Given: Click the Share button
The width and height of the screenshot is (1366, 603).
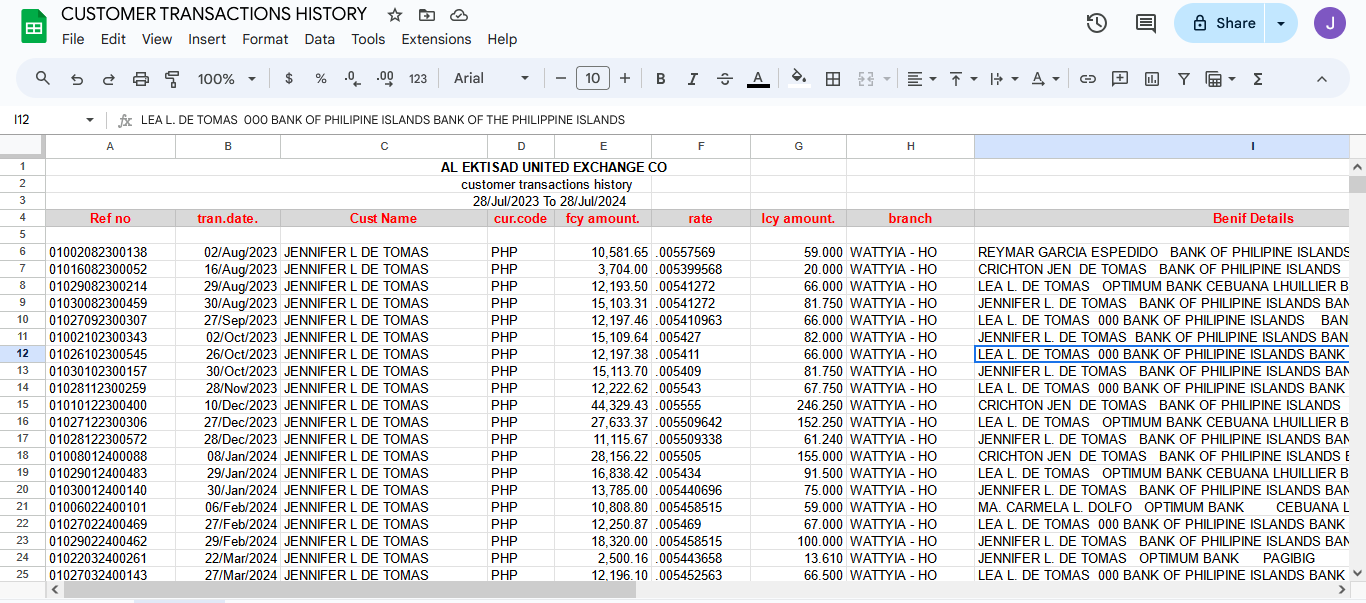Looking at the screenshot, I should click(1222, 23).
